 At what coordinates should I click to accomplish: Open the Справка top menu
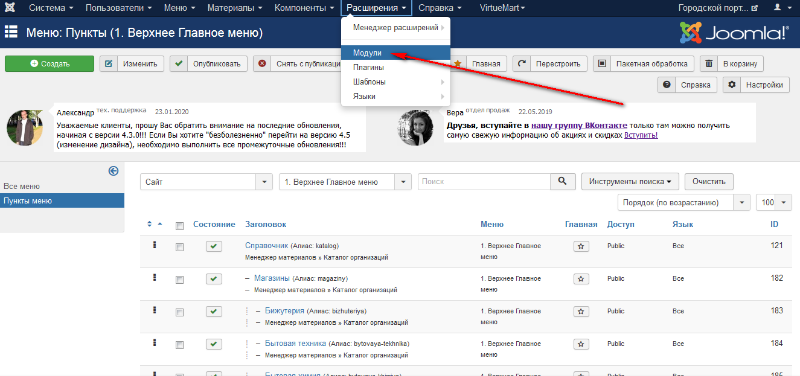(440, 8)
